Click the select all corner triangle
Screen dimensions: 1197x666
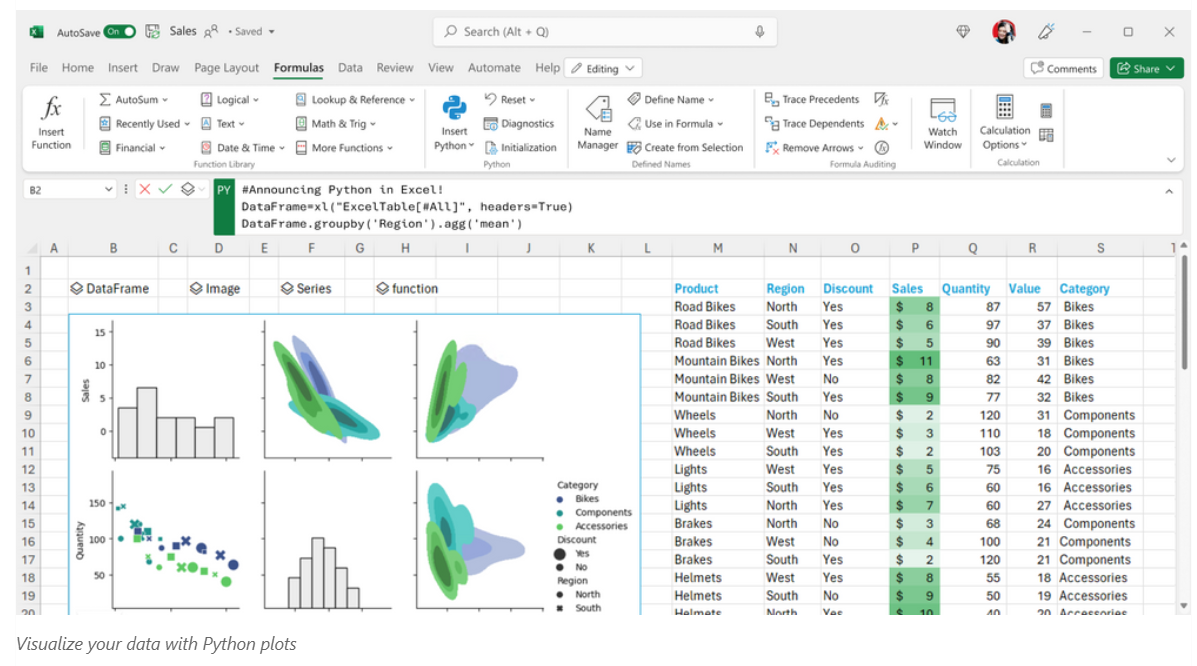click(x=32, y=248)
